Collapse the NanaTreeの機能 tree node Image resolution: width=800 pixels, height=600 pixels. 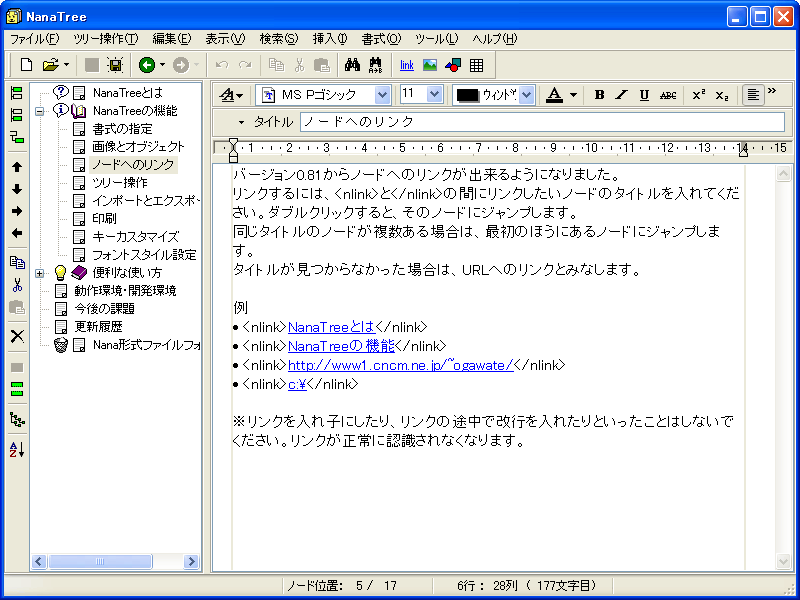point(39,111)
